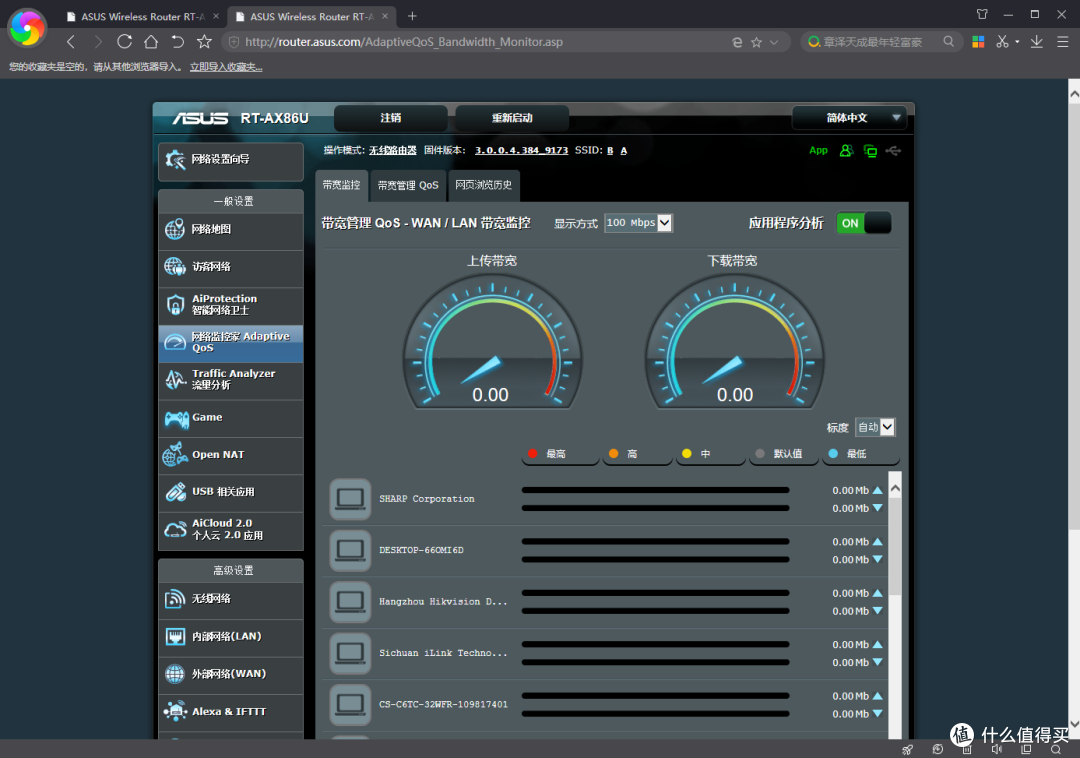Open USB applications (USB 相关应用) icon
This screenshot has width=1080, height=758.
click(176, 492)
